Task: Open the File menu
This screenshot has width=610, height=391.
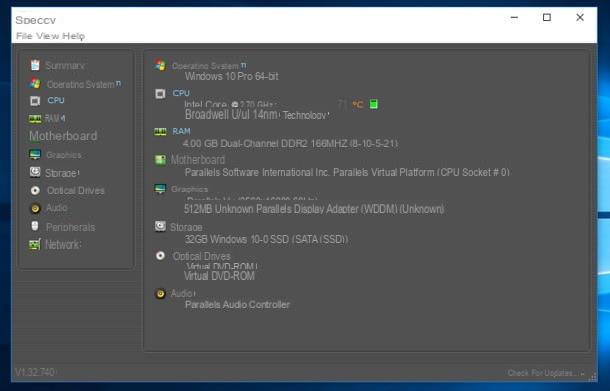Action: (x=24, y=36)
